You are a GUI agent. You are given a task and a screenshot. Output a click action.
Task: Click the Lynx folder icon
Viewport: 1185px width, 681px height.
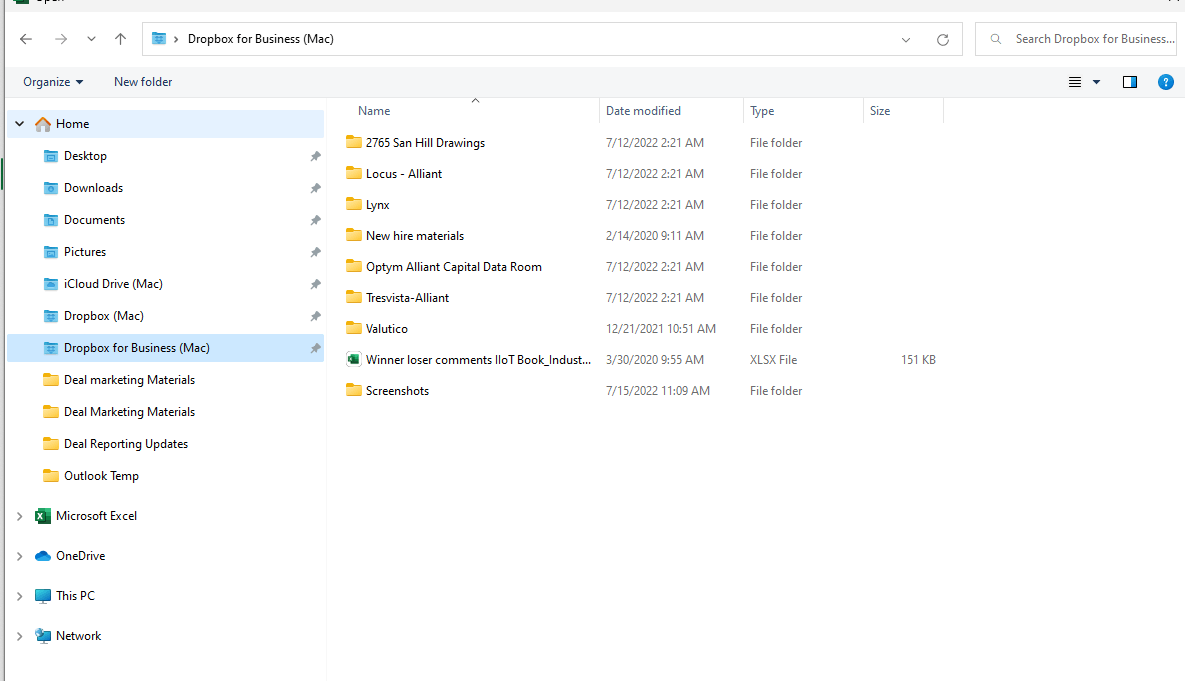click(353, 204)
